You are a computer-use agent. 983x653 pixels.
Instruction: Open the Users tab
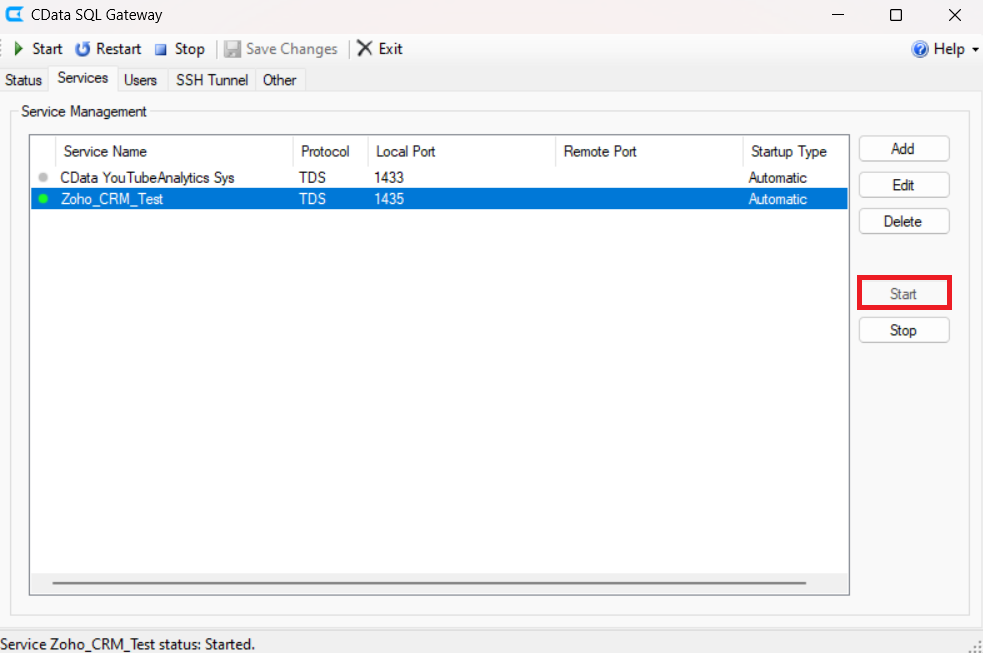point(140,80)
